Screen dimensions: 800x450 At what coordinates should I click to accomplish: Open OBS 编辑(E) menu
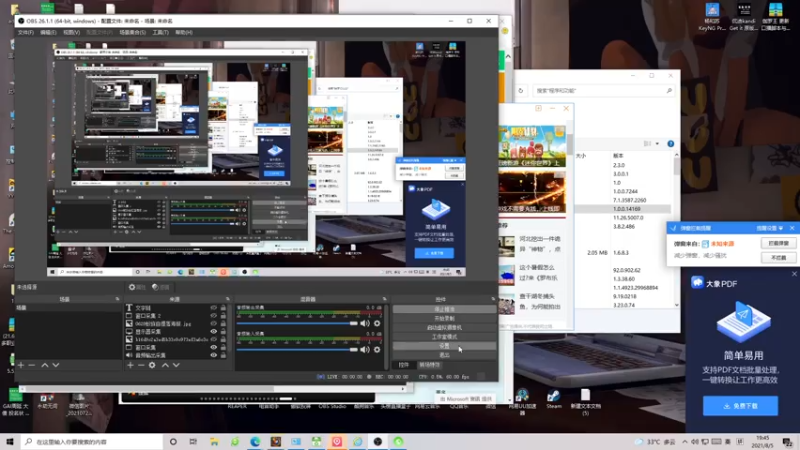coord(48,33)
